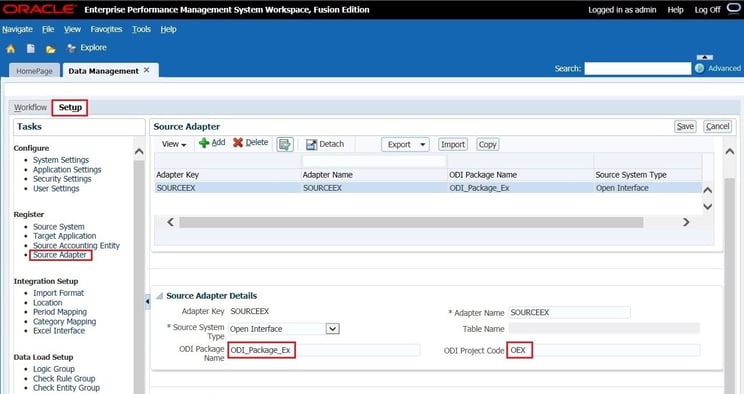Screen dimensions: 744x394
Task: Open the Source System Type dropdown
Action: point(332,328)
